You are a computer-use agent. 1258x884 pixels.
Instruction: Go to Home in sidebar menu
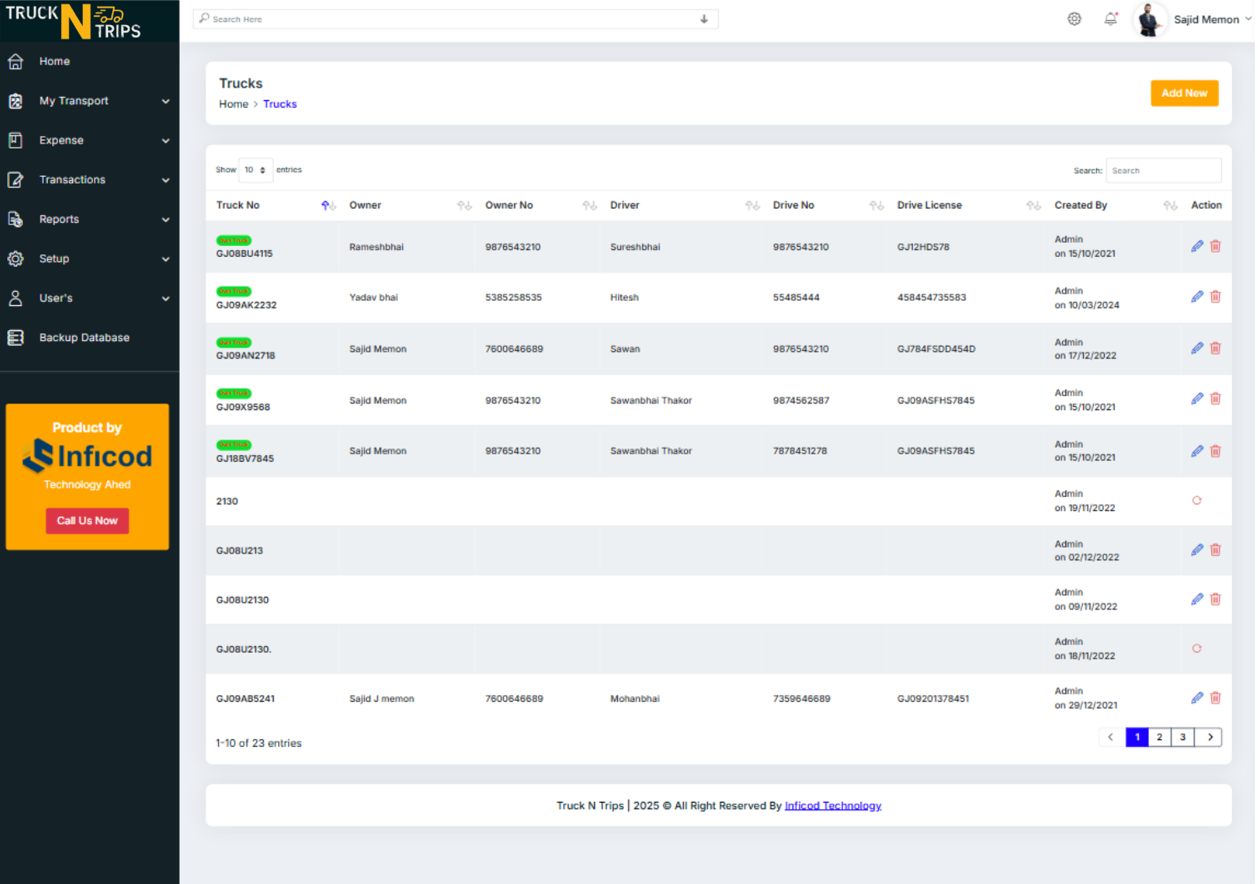click(x=54, y=61)
